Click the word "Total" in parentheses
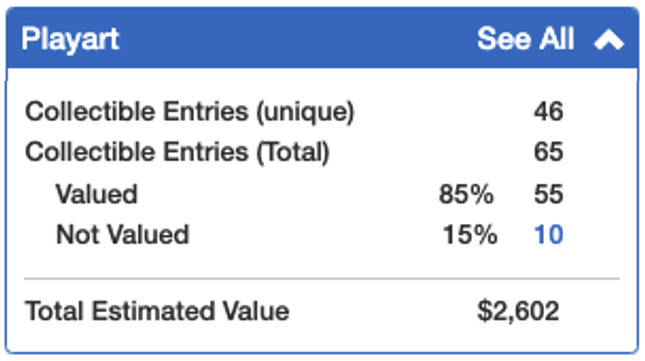The width and height of the screenshot is (645, 361). (292, 152)
